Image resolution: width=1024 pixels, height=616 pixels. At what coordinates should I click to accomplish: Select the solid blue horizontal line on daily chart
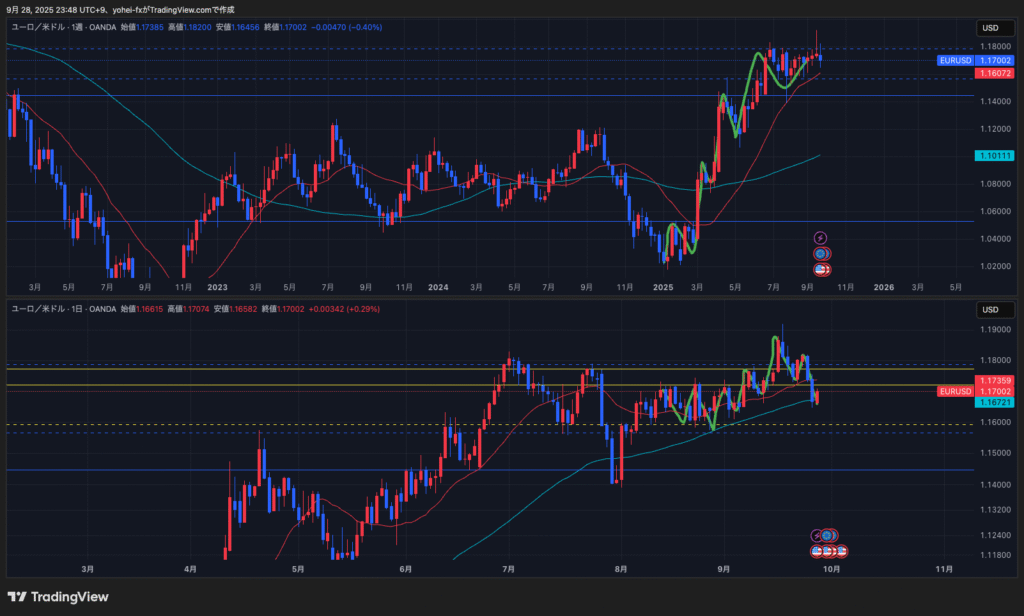pos(300,470)
